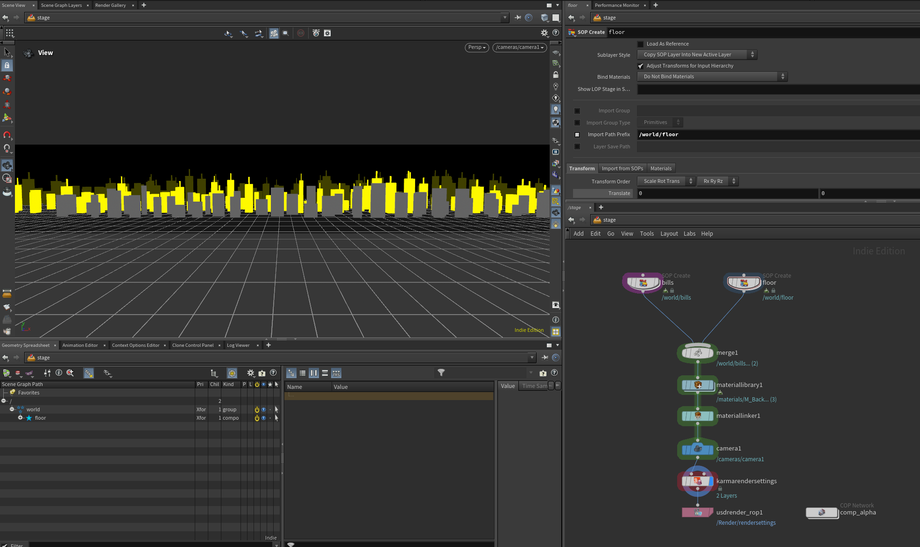The width and height of the screenshot is (920, 547).
Task: Click the materiallibrary1 node icon
Action: [x=698, y=385]
